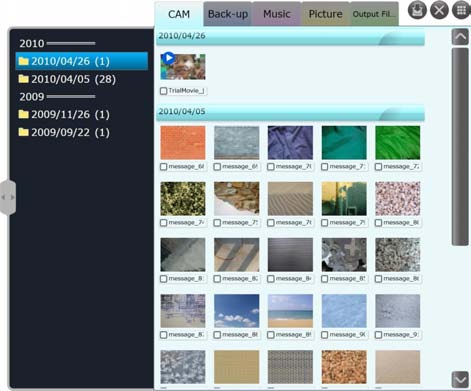
Task: Collapse the sidebar with the left-edge arrow handle
Action: click(8, 197)
